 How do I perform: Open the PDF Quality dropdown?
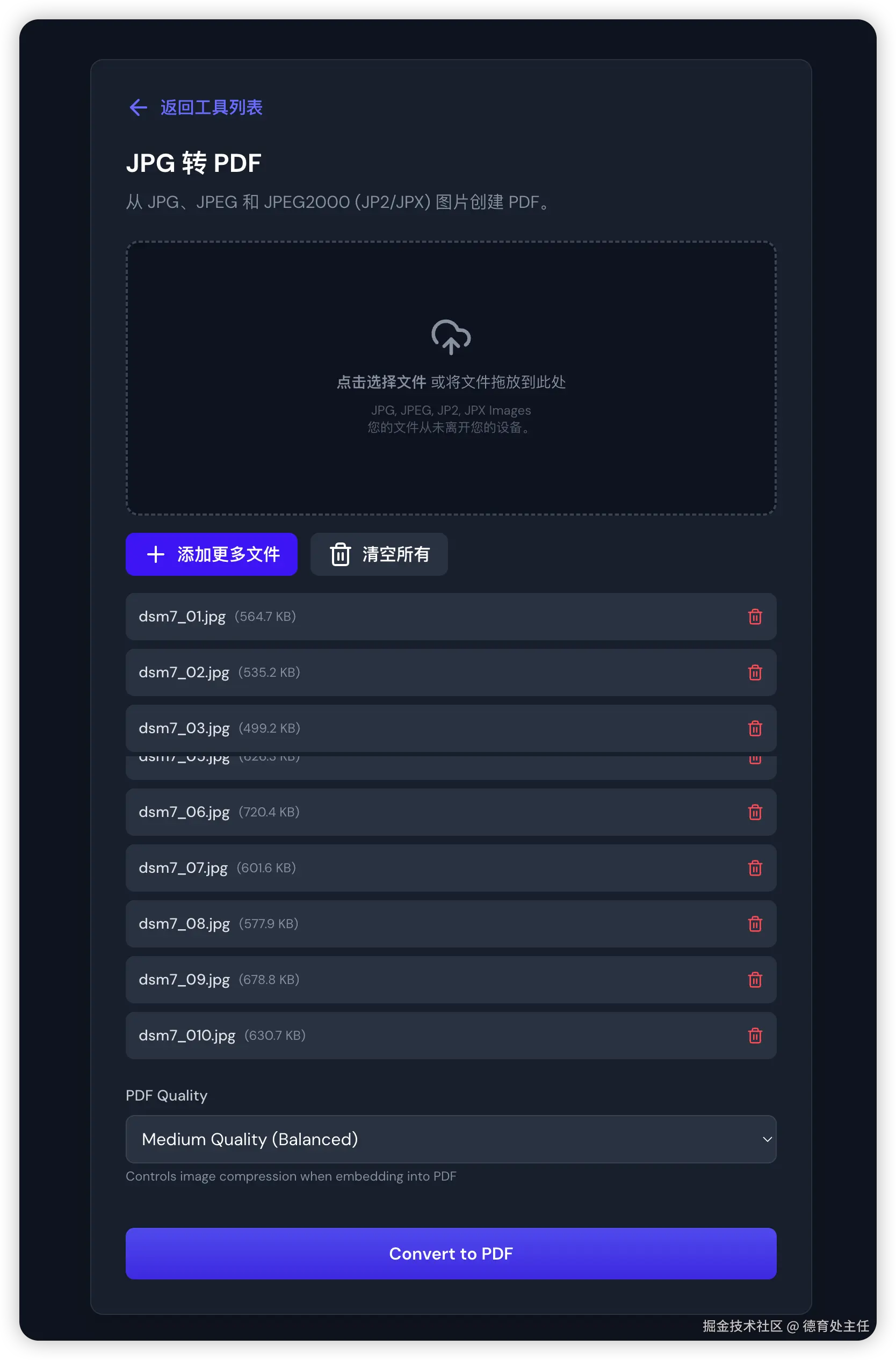click(451, 1139)
